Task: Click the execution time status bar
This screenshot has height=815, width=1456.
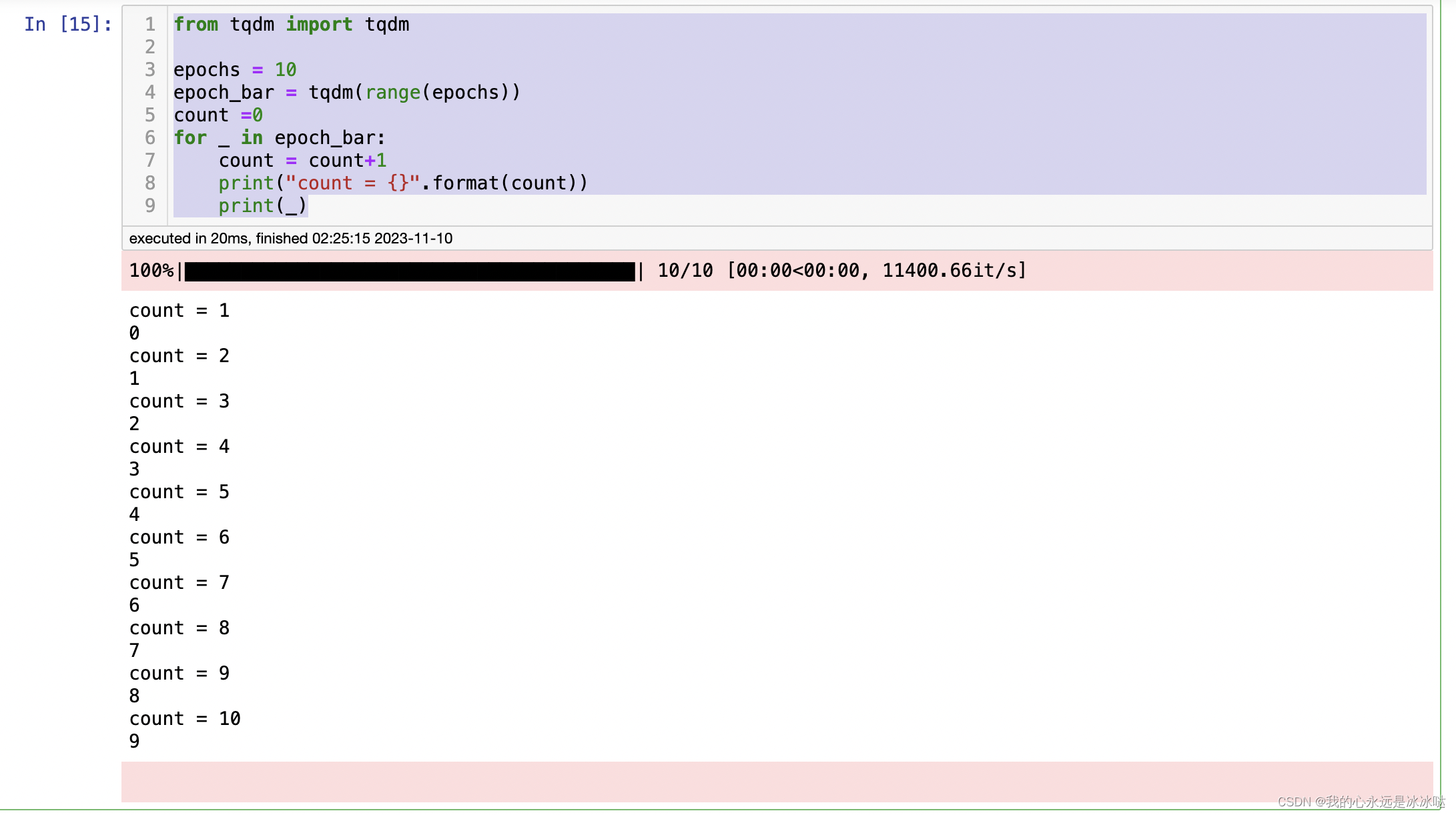Action: pyautogui.click(x=291, y=239)
